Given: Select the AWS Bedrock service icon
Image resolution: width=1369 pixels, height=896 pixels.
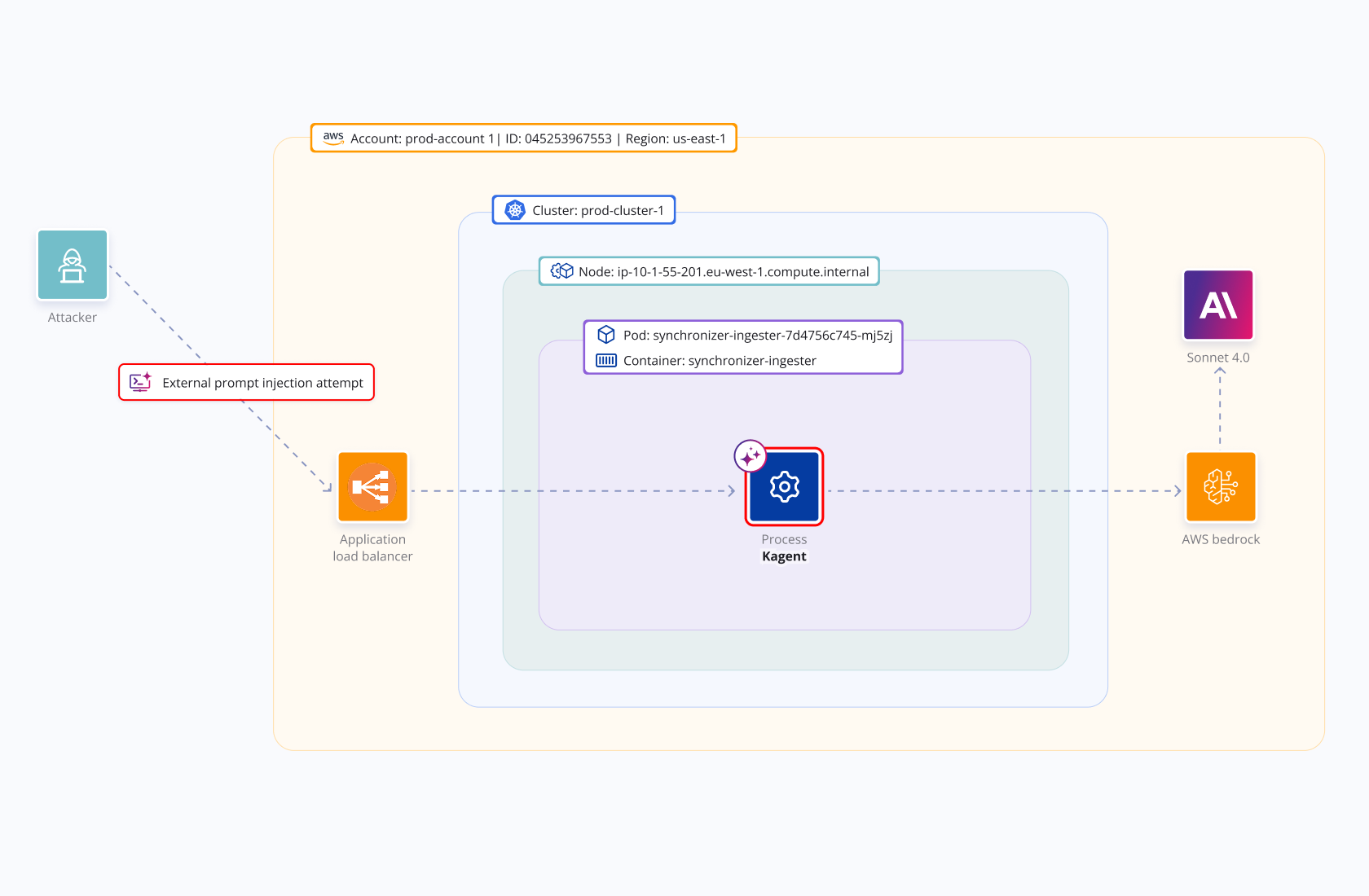Looking at the screenshot, I should click(x=1220, y=487).
